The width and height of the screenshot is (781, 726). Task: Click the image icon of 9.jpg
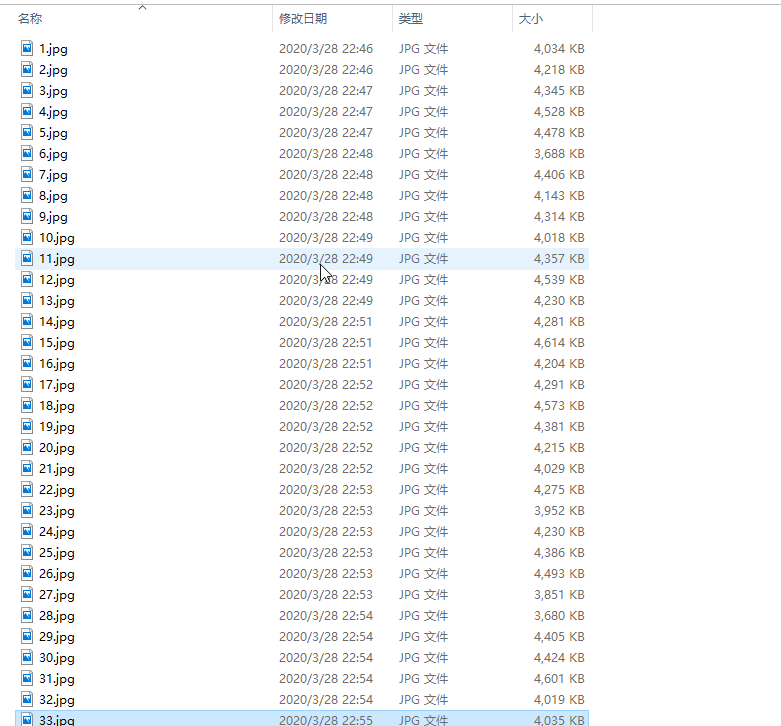pyautogui.click(x=27, y=216)
